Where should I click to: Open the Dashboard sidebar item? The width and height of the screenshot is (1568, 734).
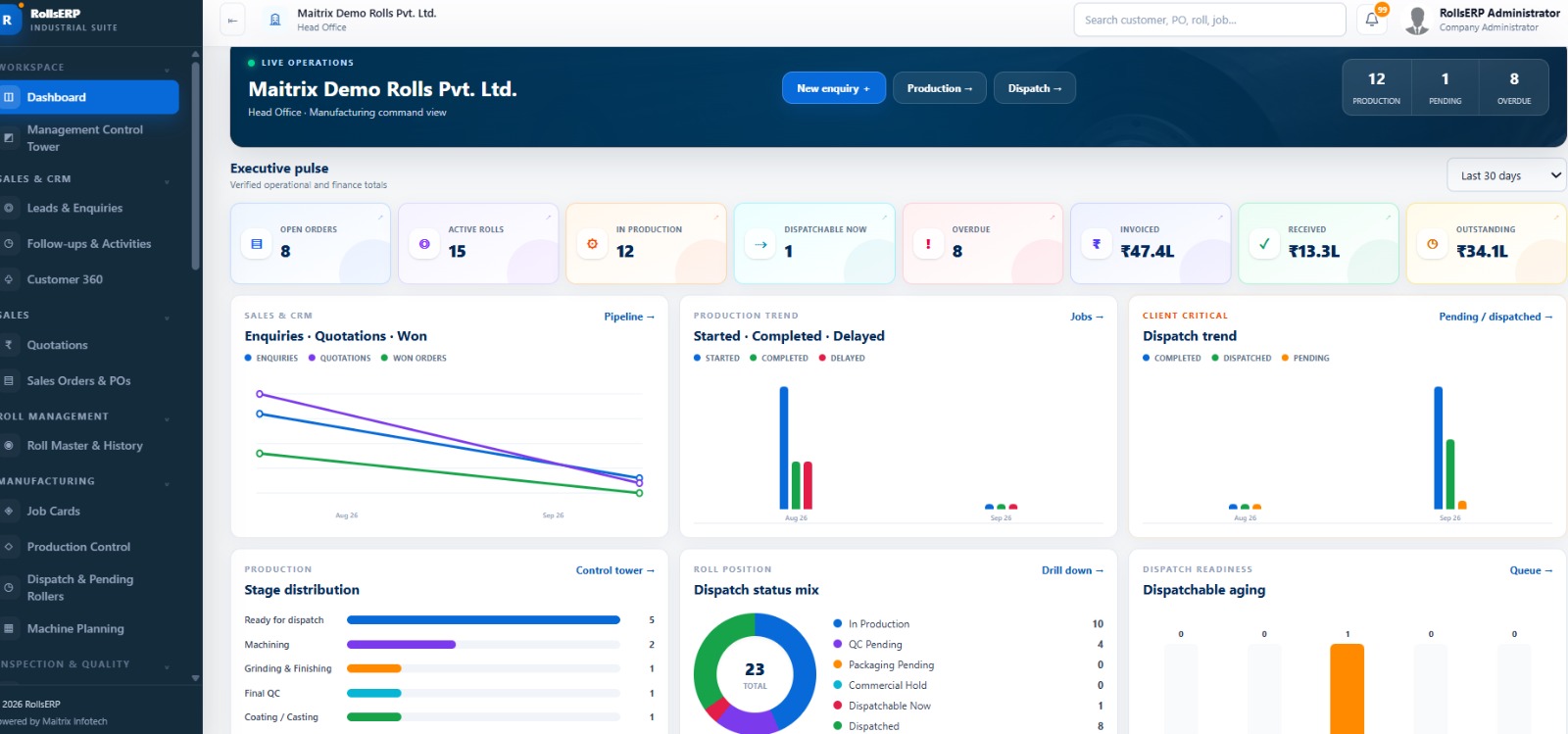pos(88,97)
